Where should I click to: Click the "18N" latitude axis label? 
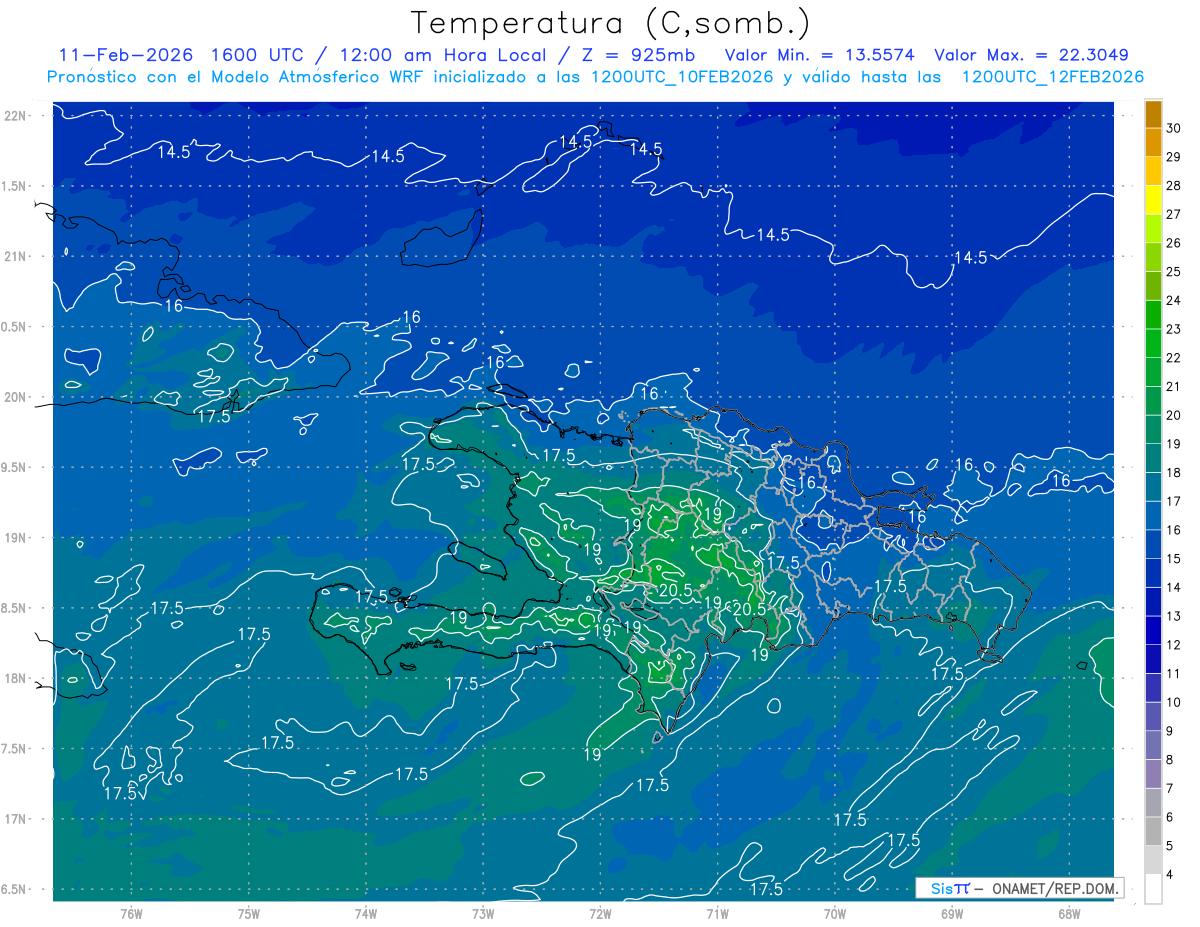click(x=16, y=678)
